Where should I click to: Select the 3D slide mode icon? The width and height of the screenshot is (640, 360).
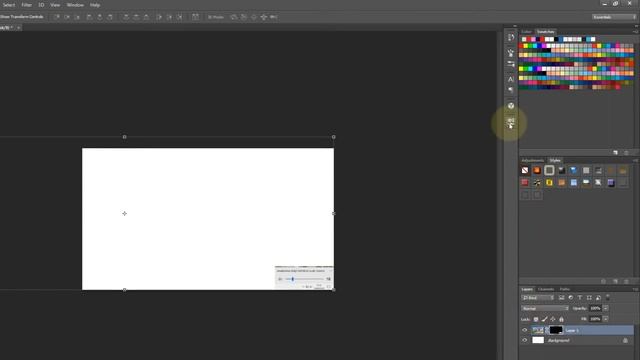point(264,17)
